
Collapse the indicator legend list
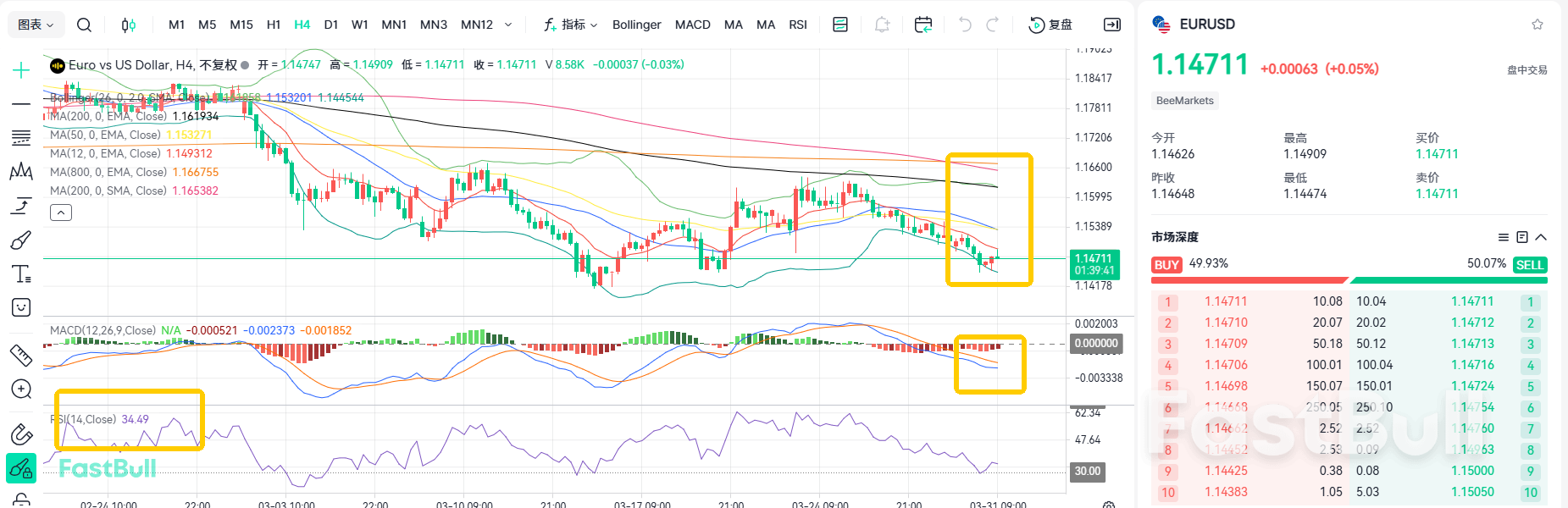pos(61,213)
